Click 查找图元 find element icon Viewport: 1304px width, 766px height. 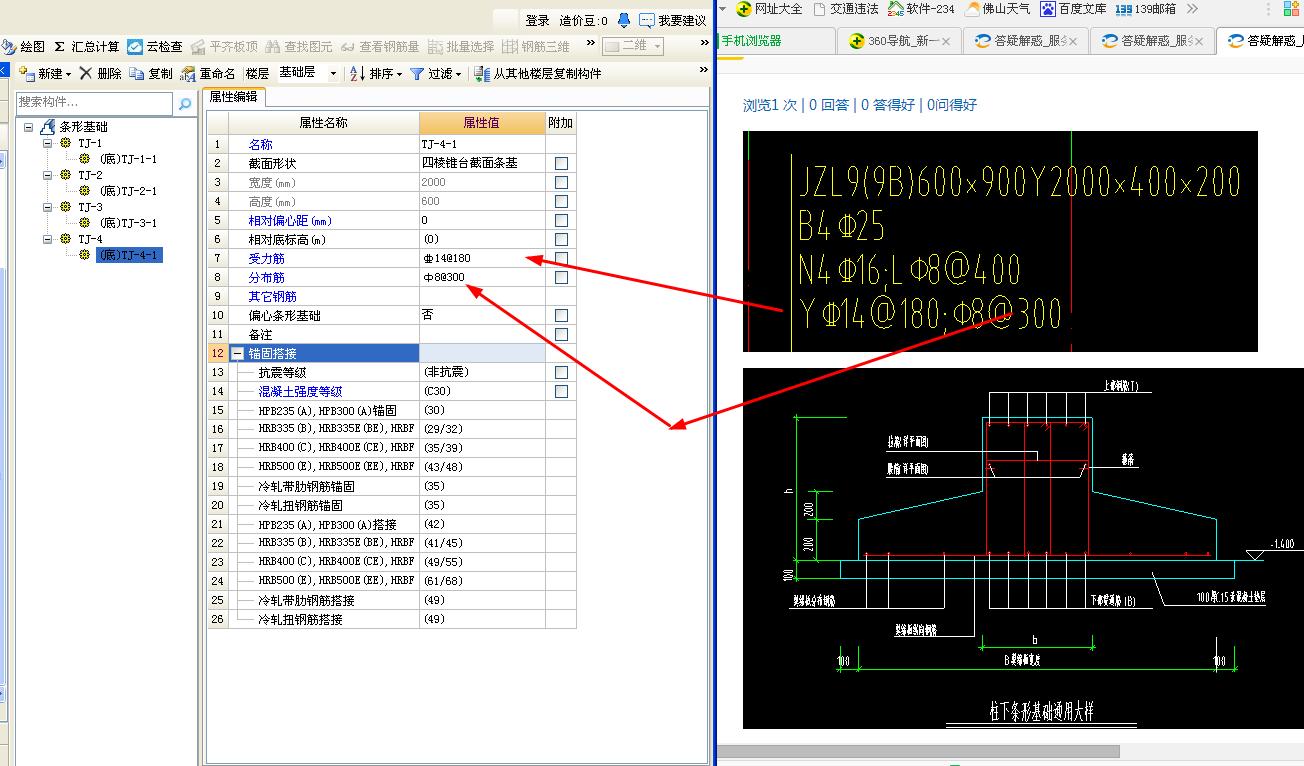tap(273, 47)
